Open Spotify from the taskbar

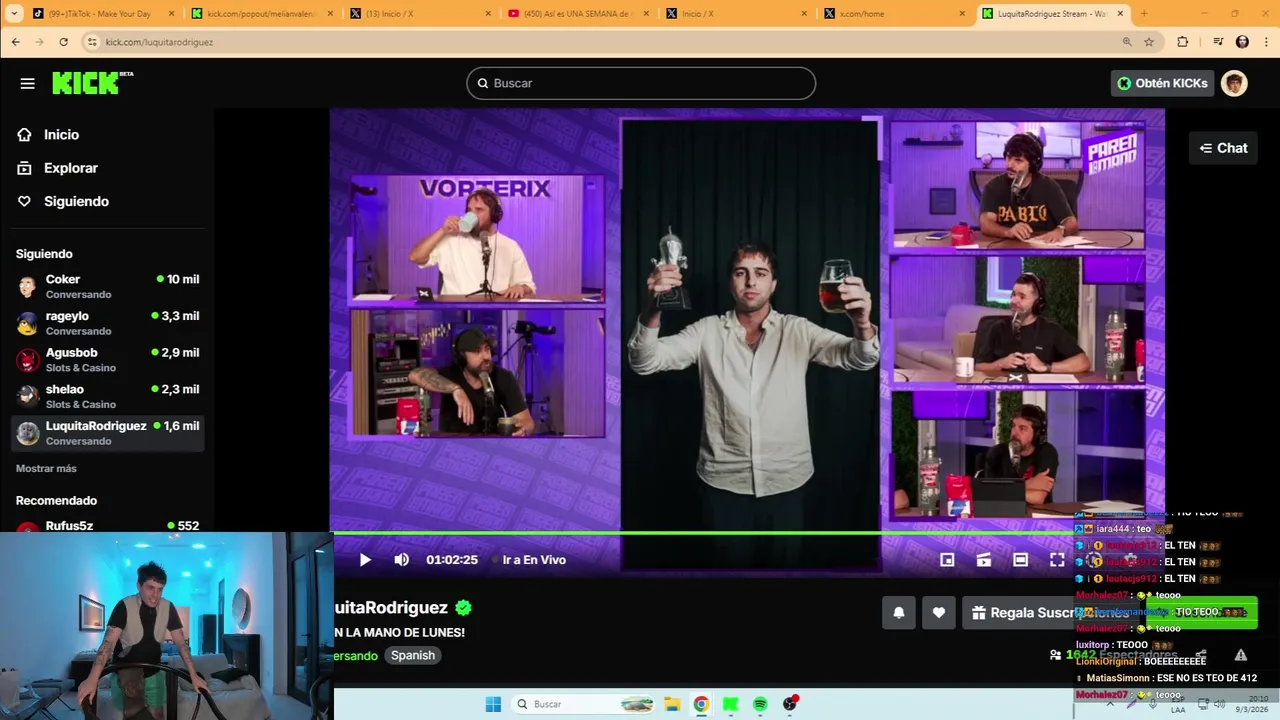click(760, 704)
